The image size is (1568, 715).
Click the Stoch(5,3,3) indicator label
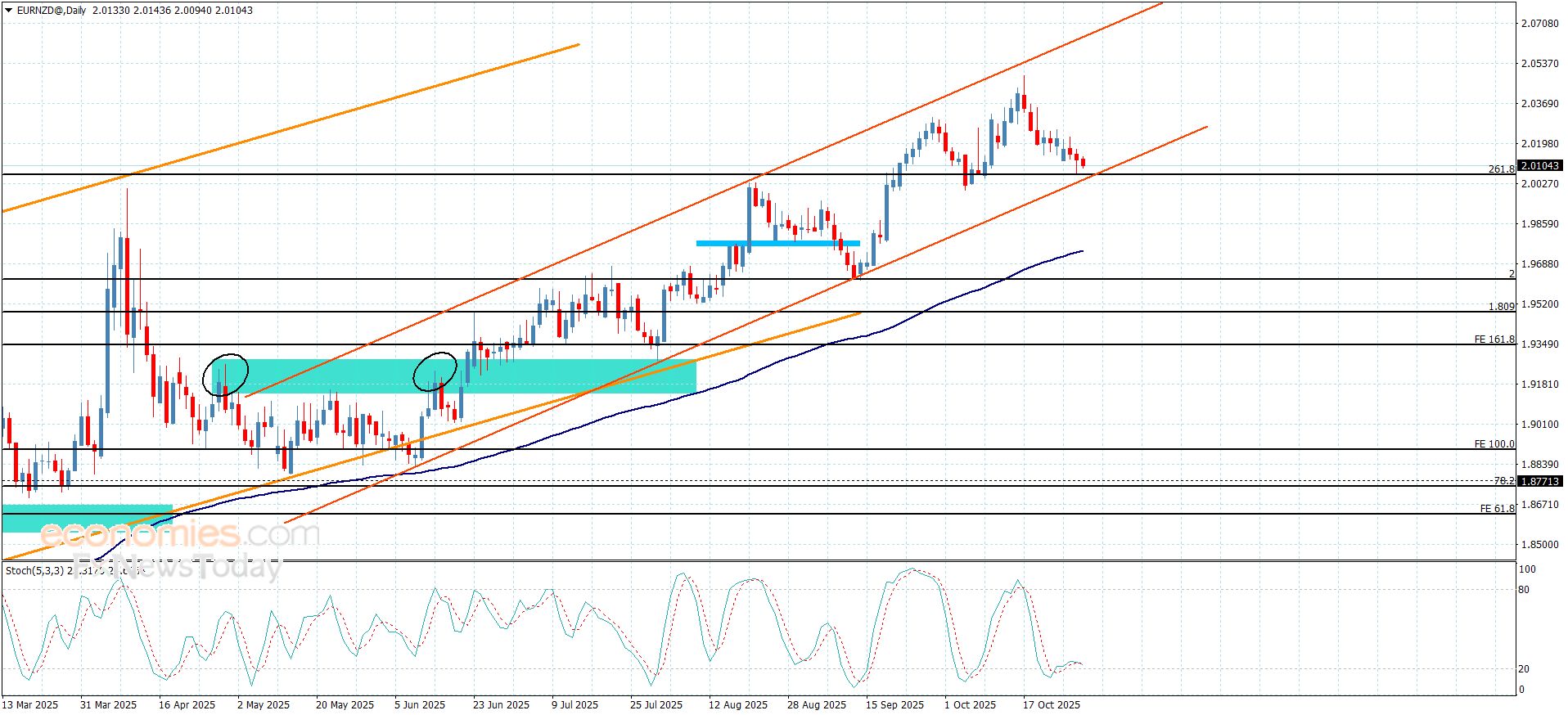click(x=34, y=570)
